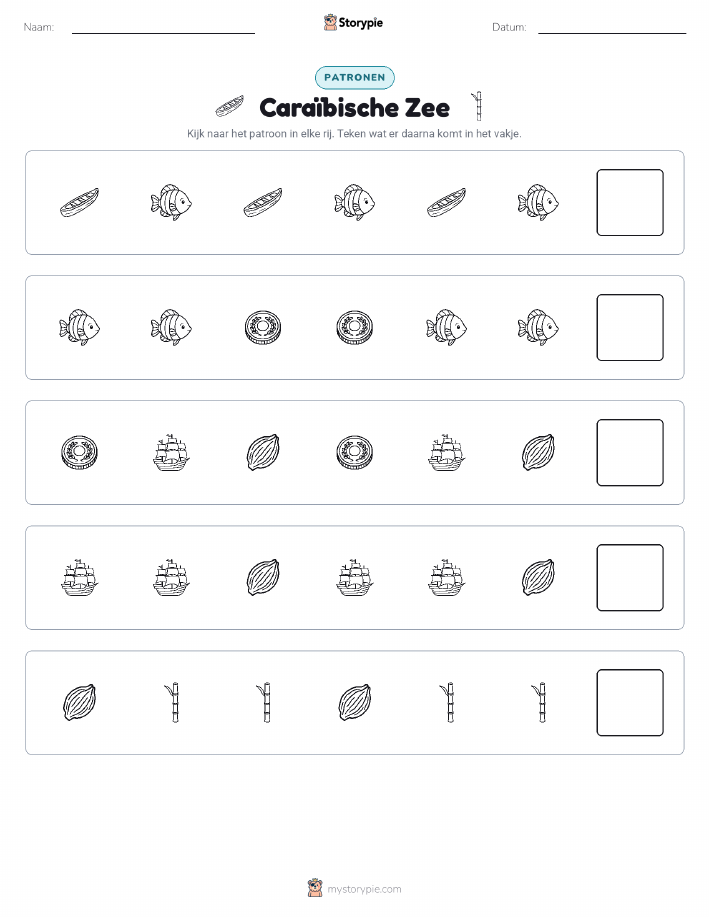Click the PATRONEN badge
The height and width of the screenshot is (917, 709).
(x=354, y=77)
